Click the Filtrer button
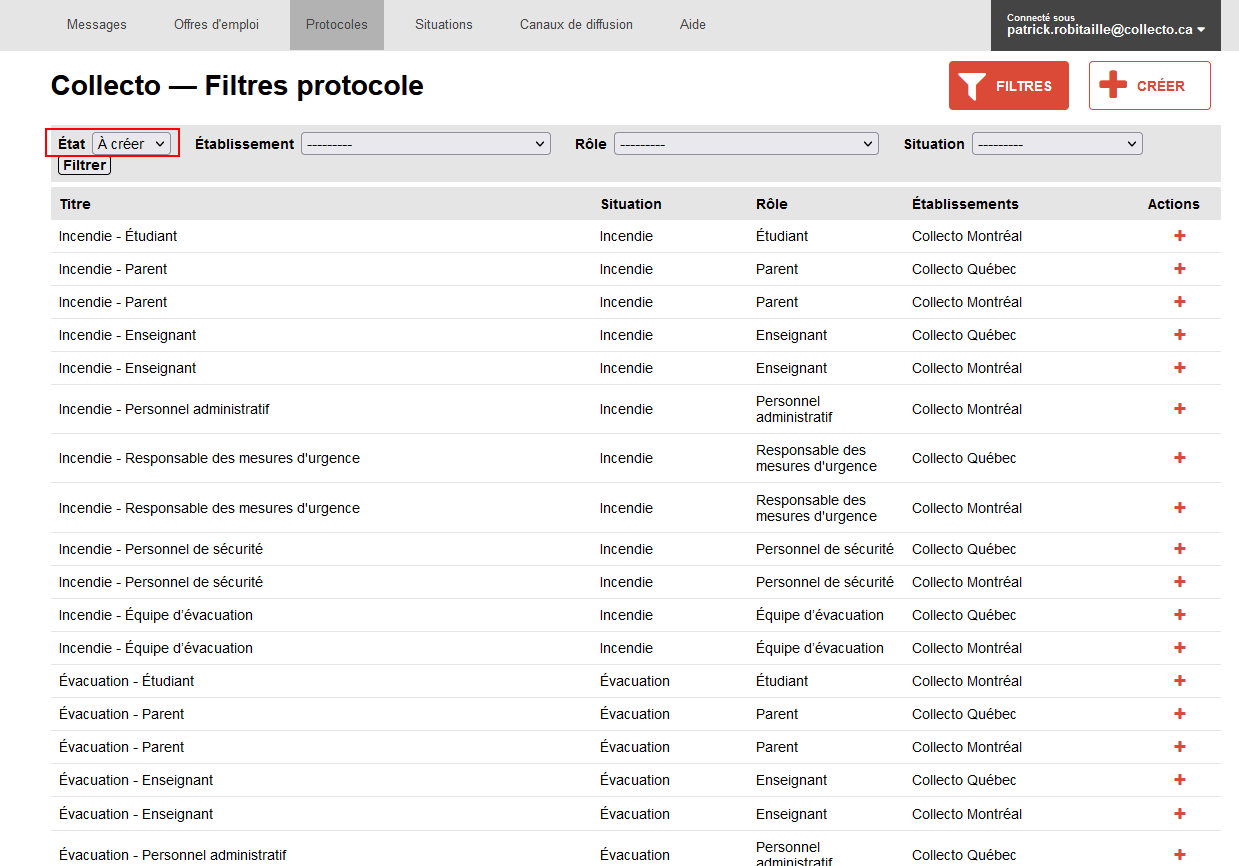Image resolution: width=1239 pixels, height=866 pixels. pyautogui.click(x=84, y=165)
